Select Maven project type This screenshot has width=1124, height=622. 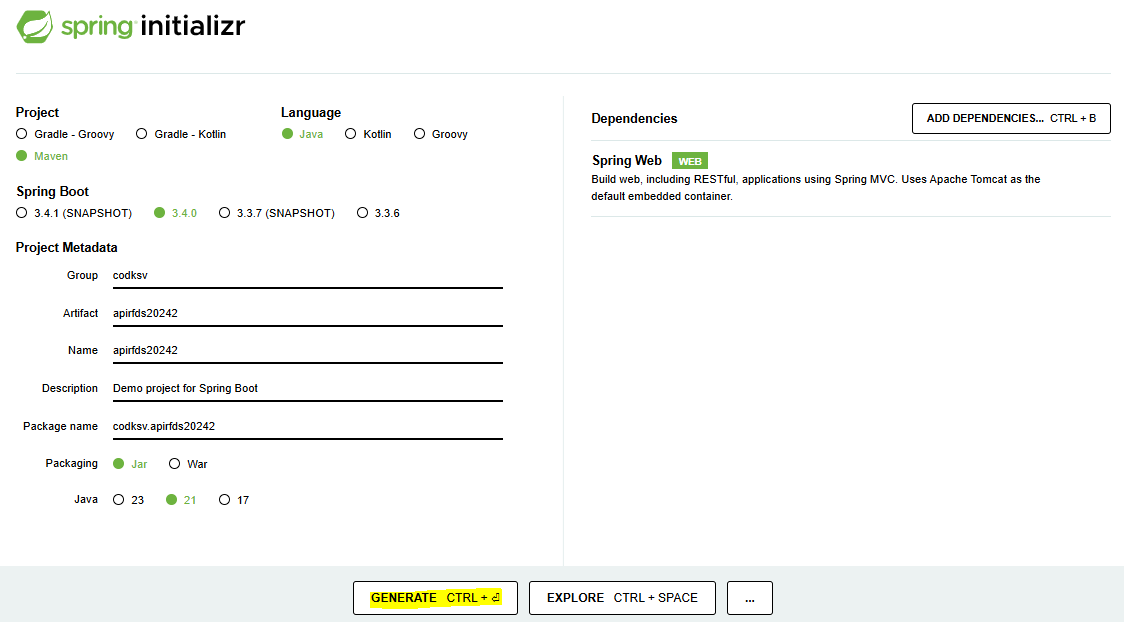21,156
